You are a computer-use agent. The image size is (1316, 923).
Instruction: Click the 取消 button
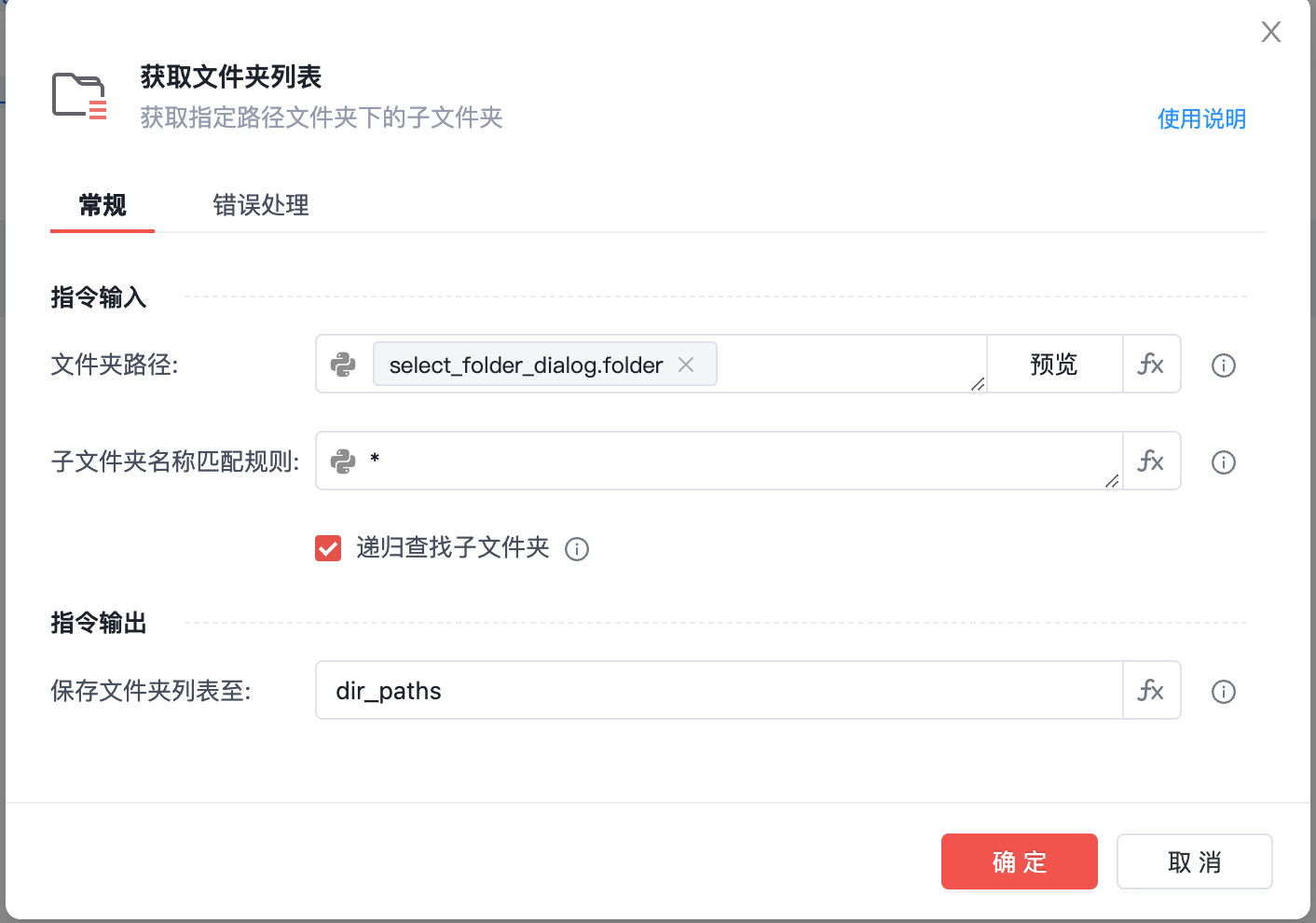click(1194, 861)
